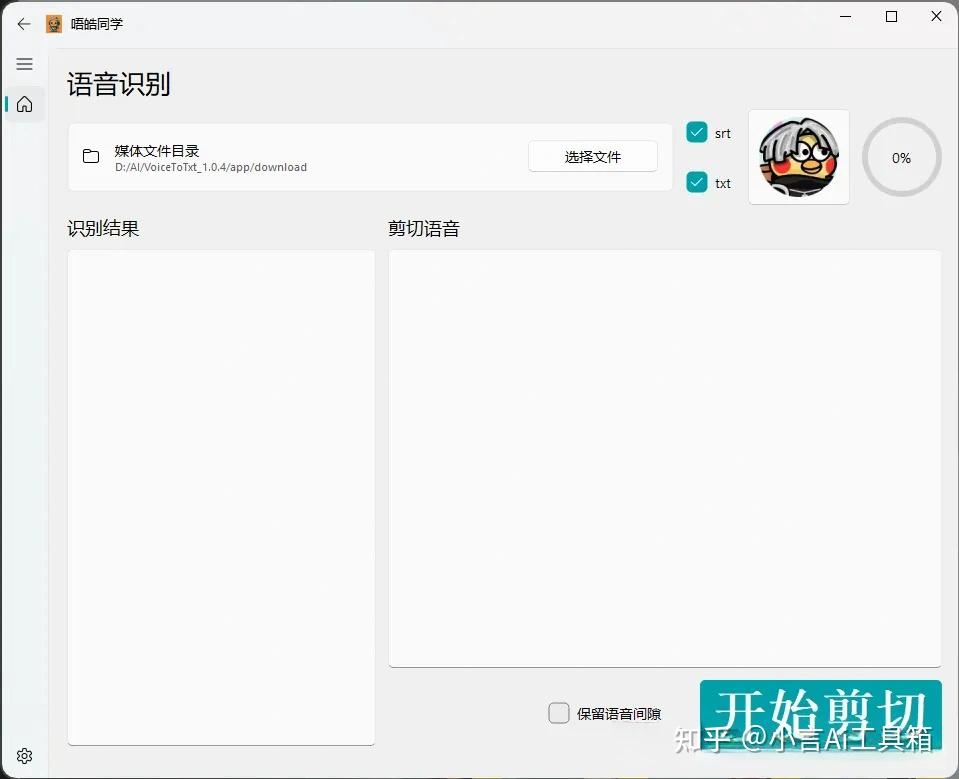
Task: Click the 0% circular progress ring
Action: pos(901,158)
